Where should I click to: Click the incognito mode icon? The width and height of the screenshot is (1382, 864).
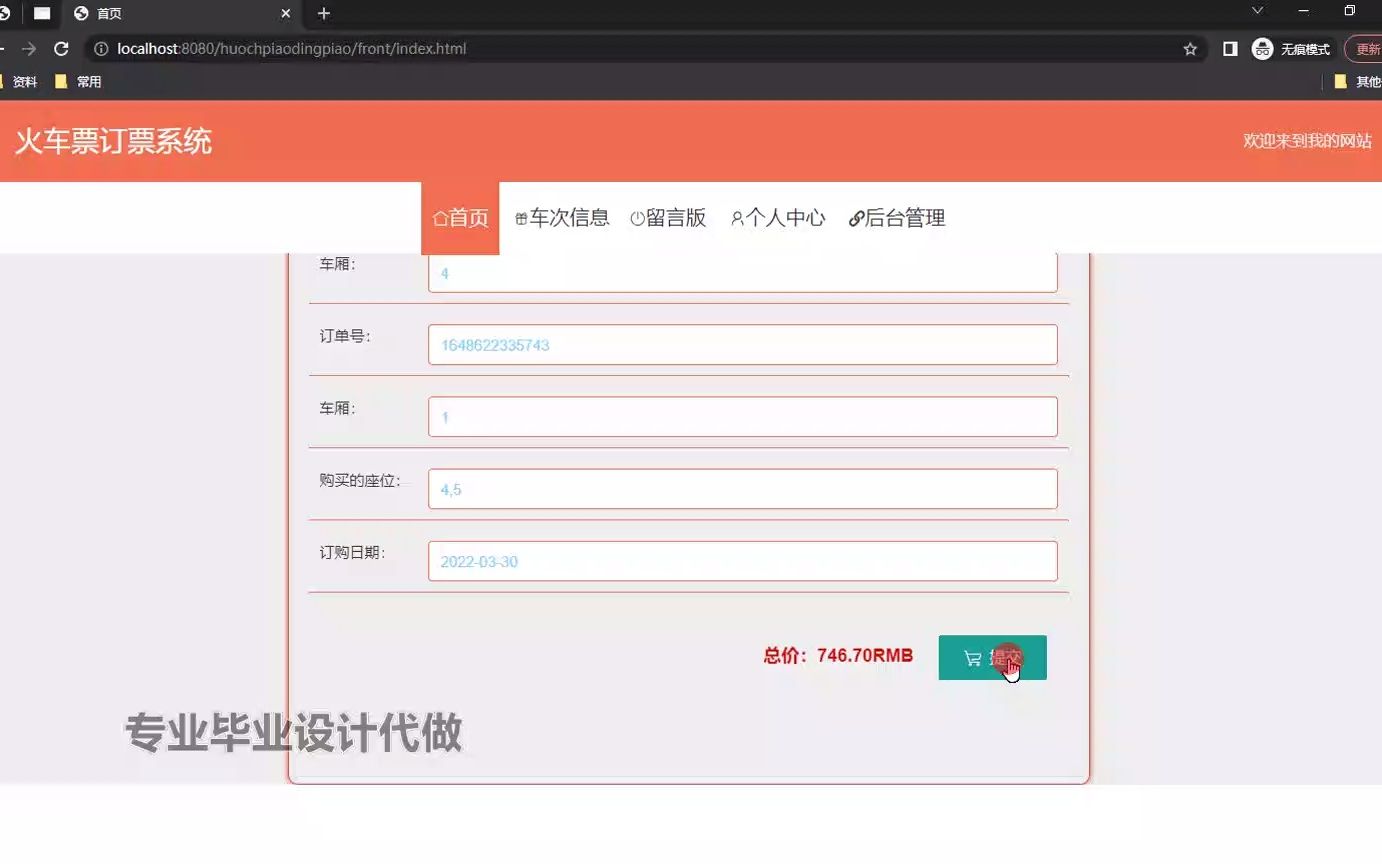point(1263,49)
